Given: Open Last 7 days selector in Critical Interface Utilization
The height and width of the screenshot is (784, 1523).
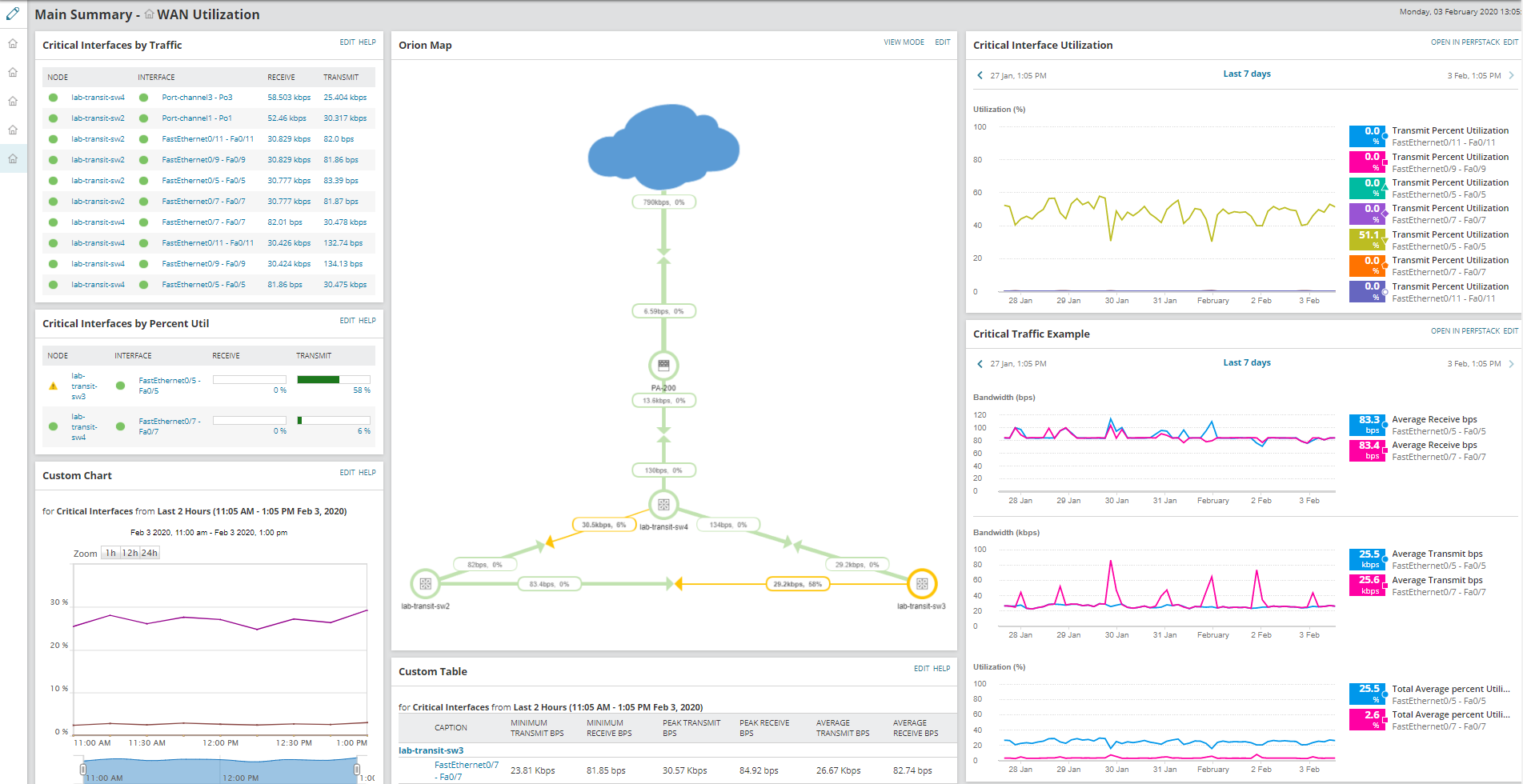Looking at the screenshot, I should 1246,74.
